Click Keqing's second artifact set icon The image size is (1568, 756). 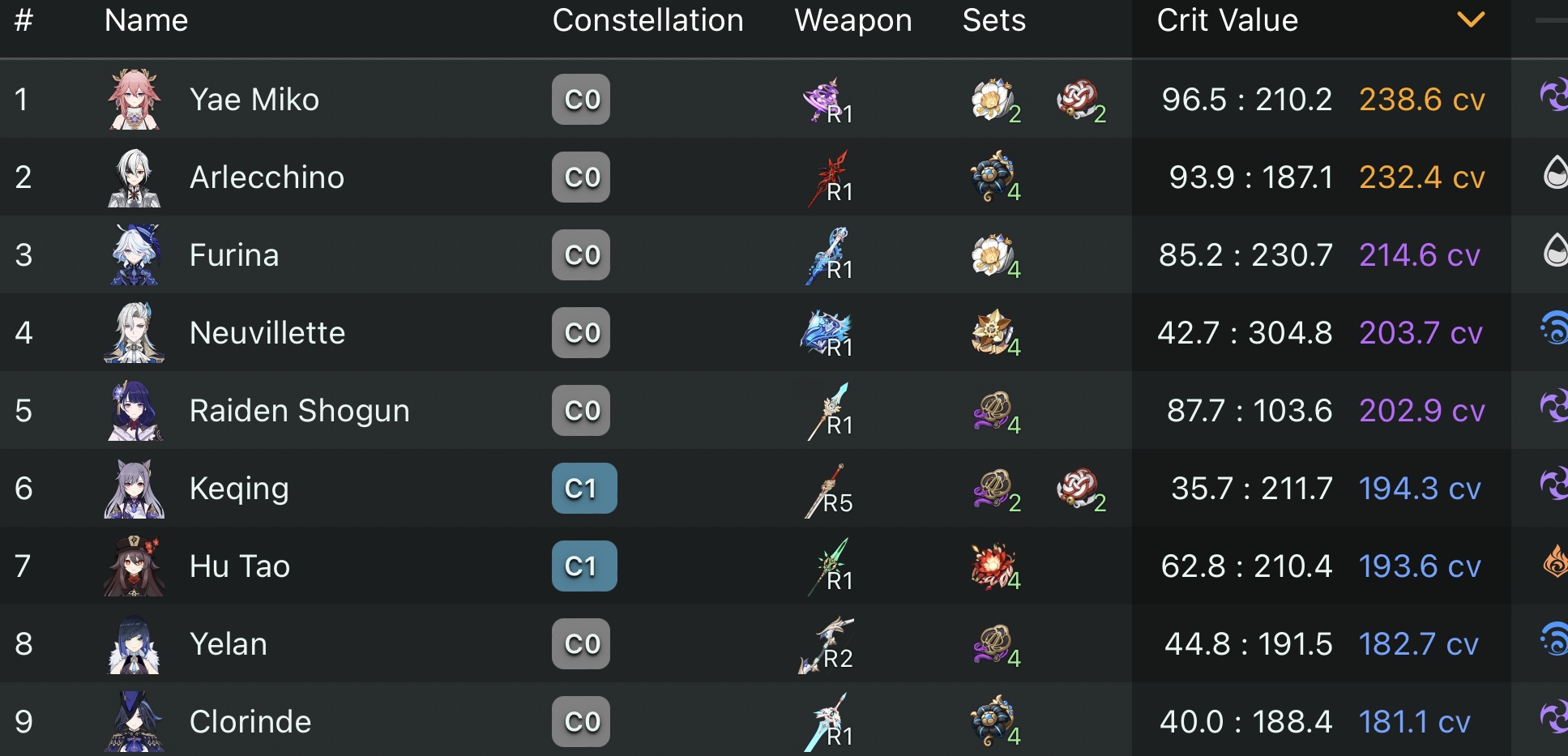point(1079,489)
